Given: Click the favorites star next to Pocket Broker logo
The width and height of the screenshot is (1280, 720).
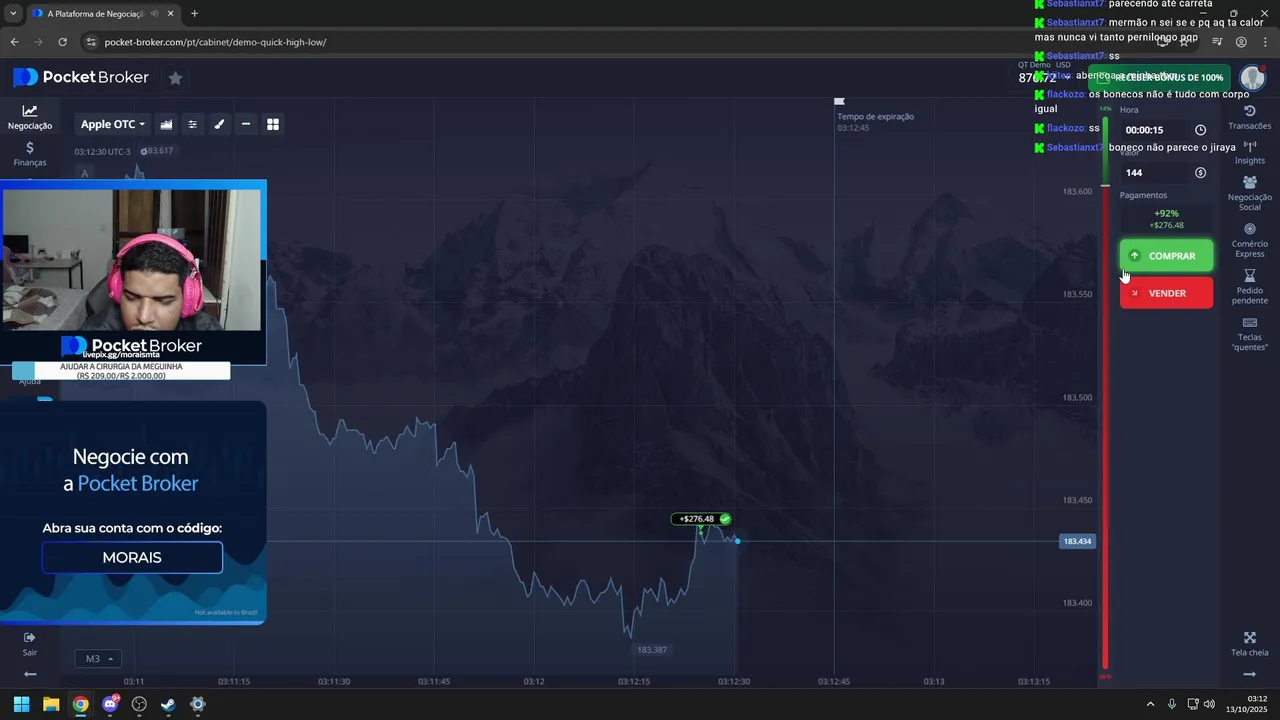Looking at the screenshot, I should pyautogui.click(x=175, y=78).
